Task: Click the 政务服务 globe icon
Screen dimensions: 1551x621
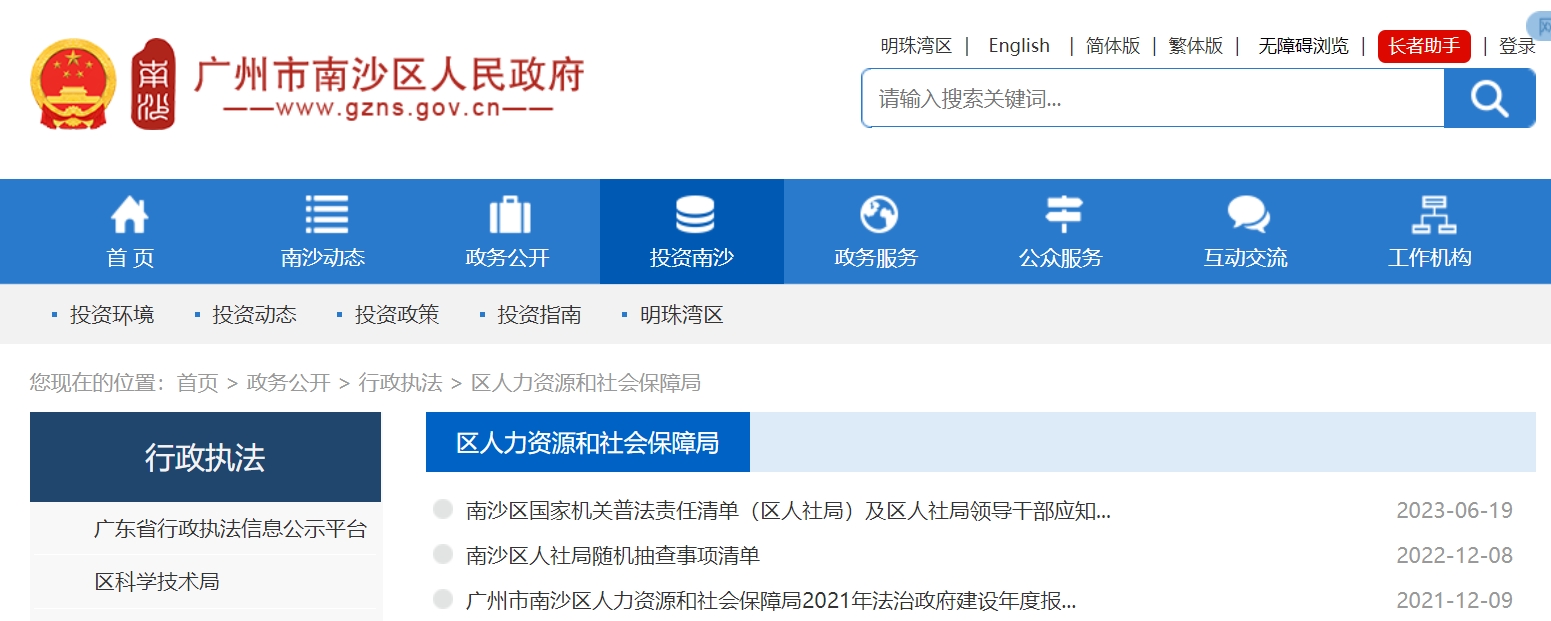Action: (876, 213)
